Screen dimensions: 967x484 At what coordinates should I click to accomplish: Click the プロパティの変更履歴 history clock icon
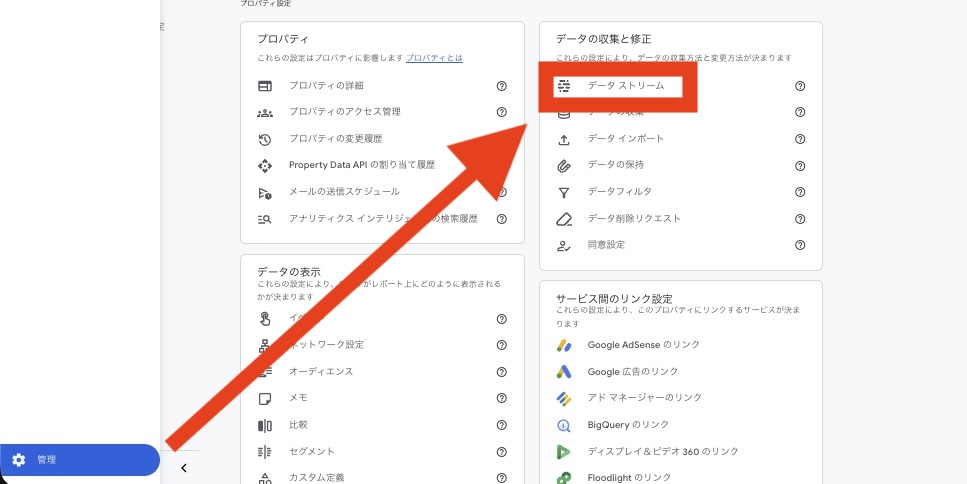[265, 140]
